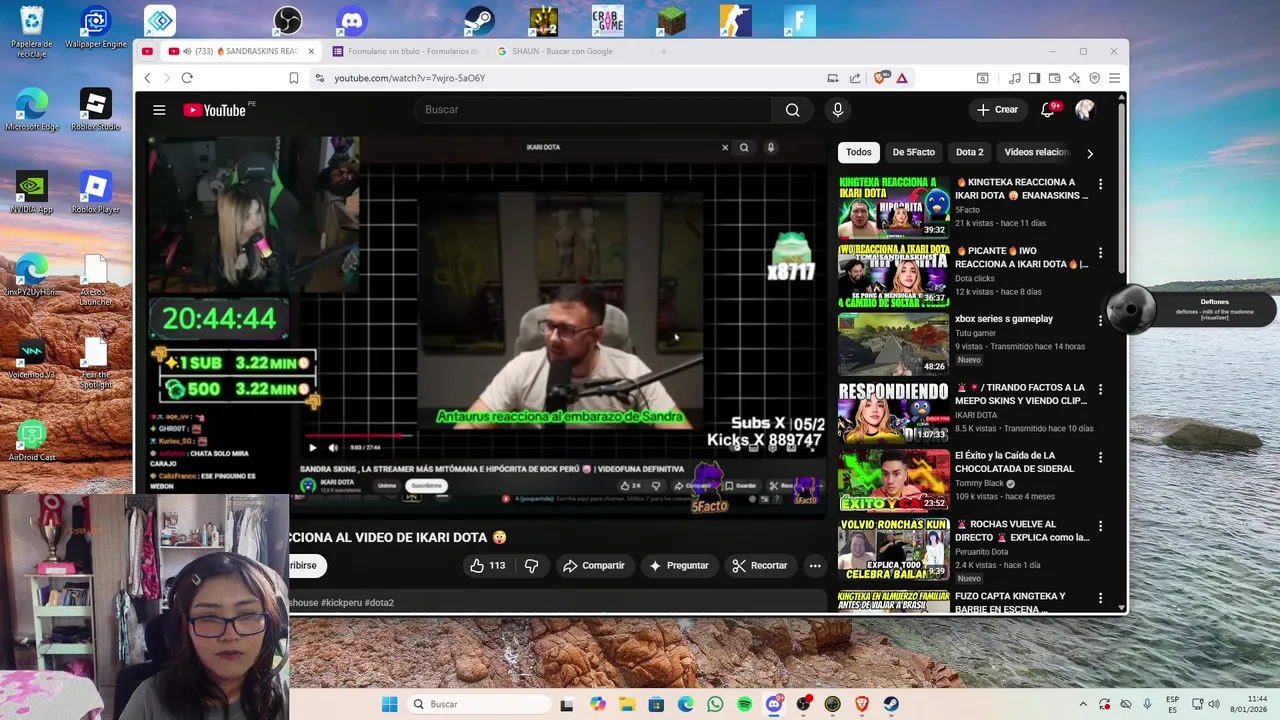Close the SANDRASKINS YouTube tab
The image size is (1280, 720).
(x=311, y=51)
